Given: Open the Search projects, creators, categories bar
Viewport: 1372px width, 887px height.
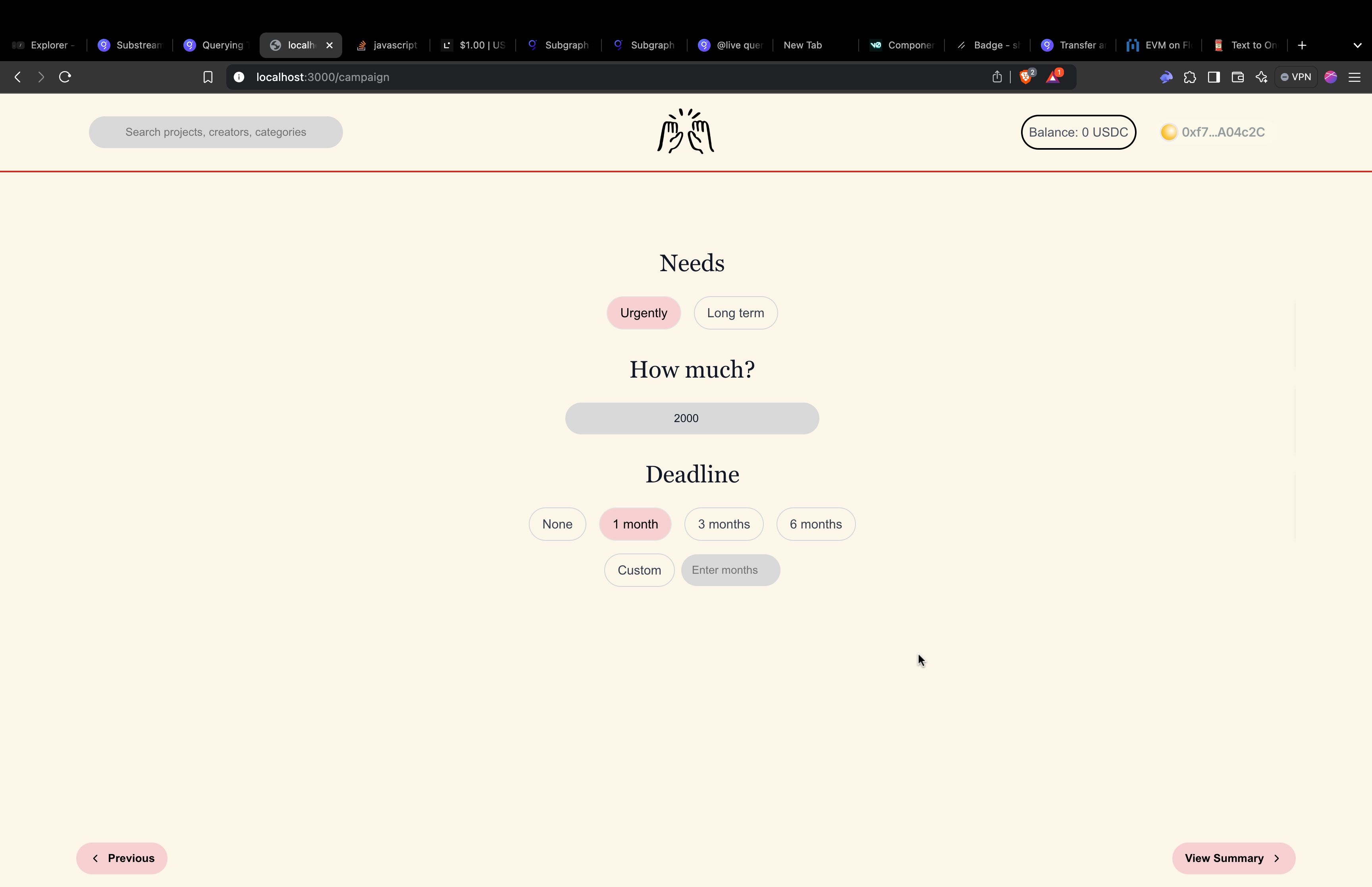Looking at the screenshot, I should [215, 131].
